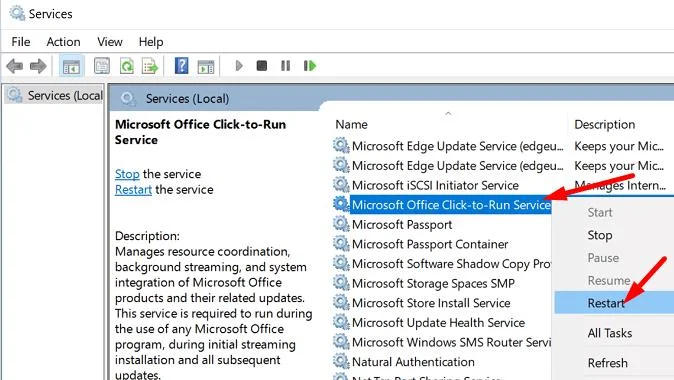Select Microsoft Store Install Service row
Screen dimensions: 674x380
point(431,303)
